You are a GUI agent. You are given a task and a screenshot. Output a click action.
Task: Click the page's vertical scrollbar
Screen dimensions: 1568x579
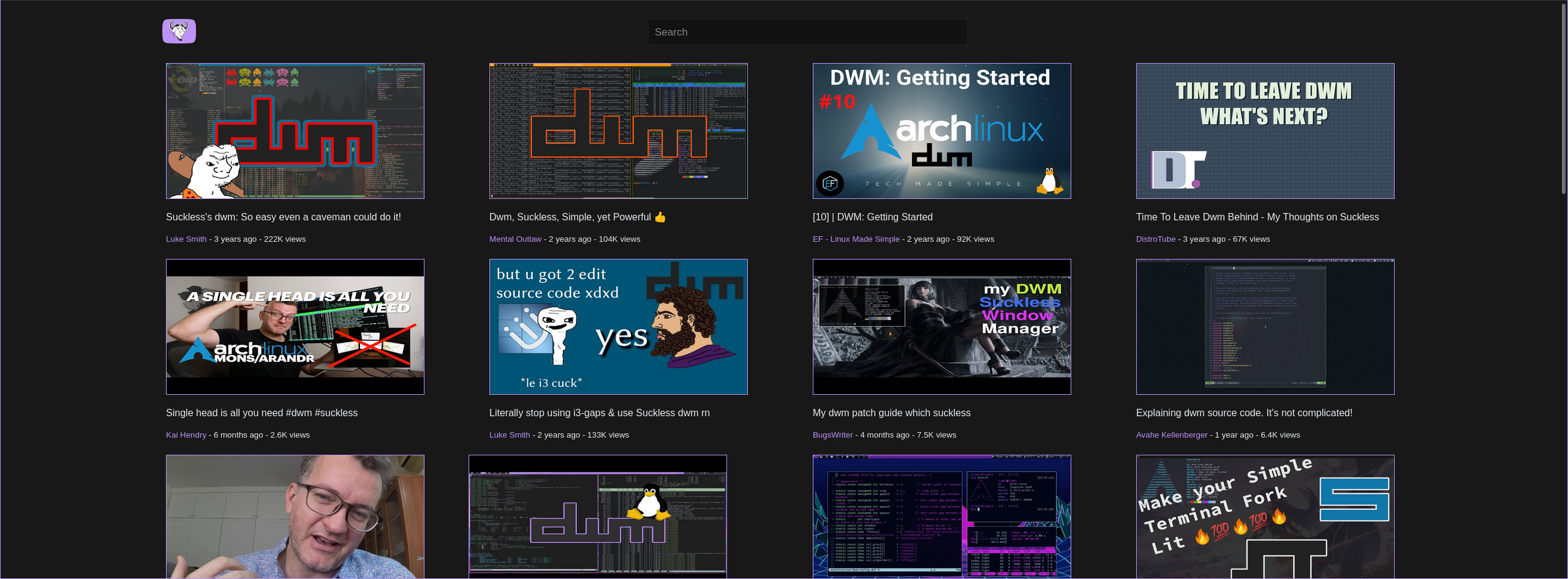click(x=1563, y=98)
